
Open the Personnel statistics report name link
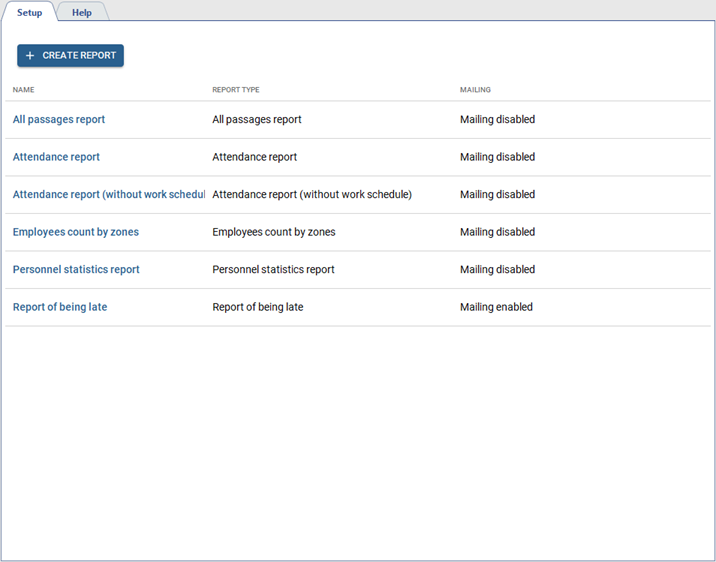pyautogui.click(x=76, y=270)
